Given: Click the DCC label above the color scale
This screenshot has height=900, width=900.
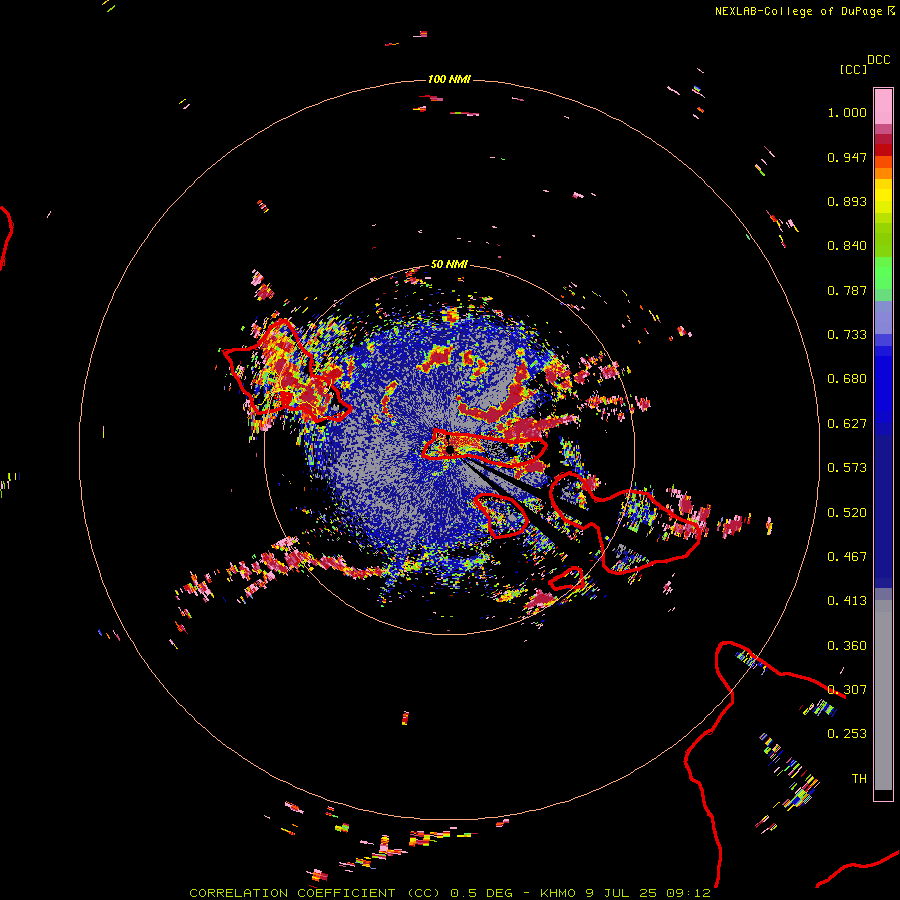Looking at the screenshot, I should point(879,60).
